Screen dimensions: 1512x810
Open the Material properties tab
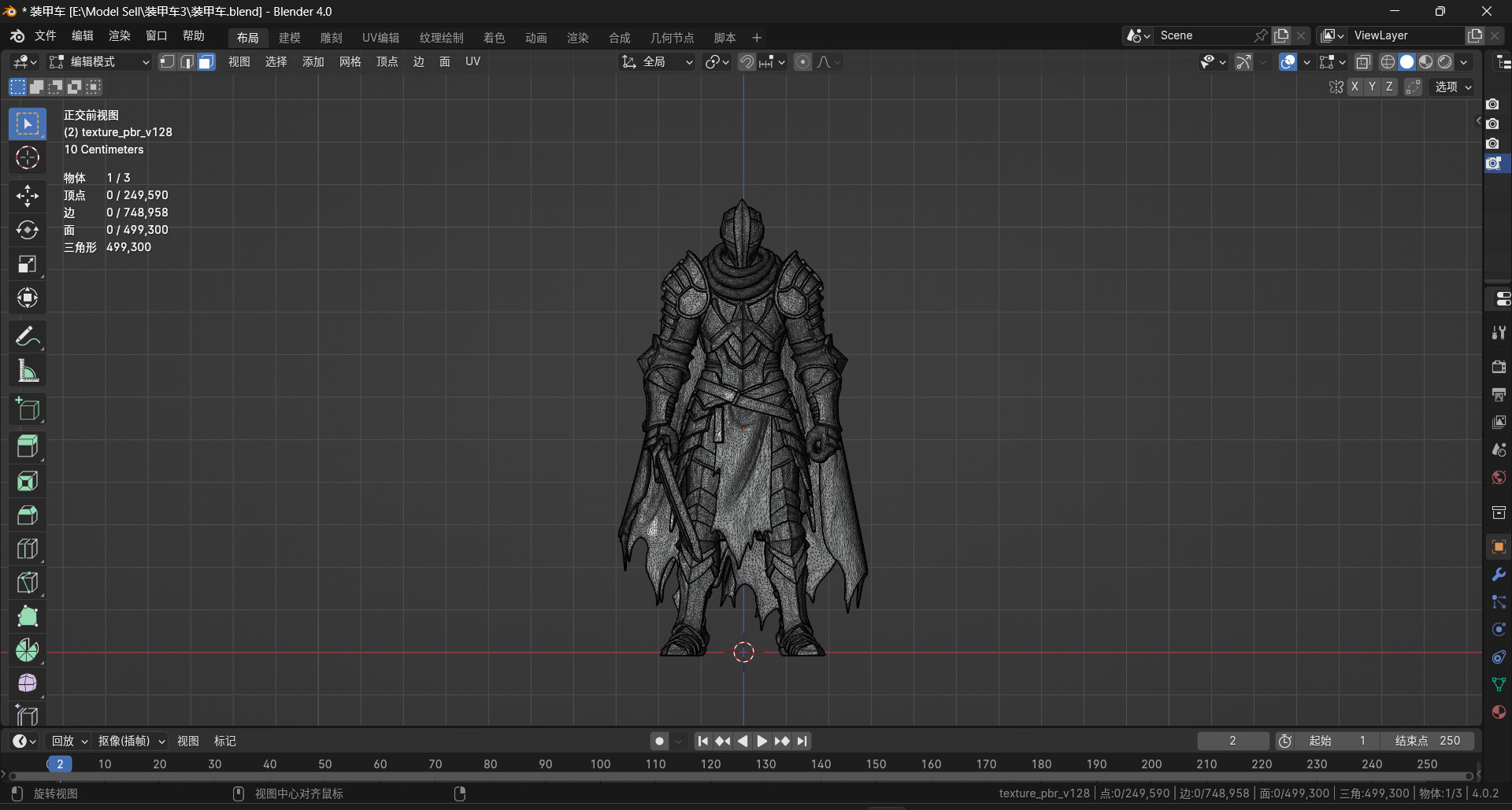point(1499,712)
